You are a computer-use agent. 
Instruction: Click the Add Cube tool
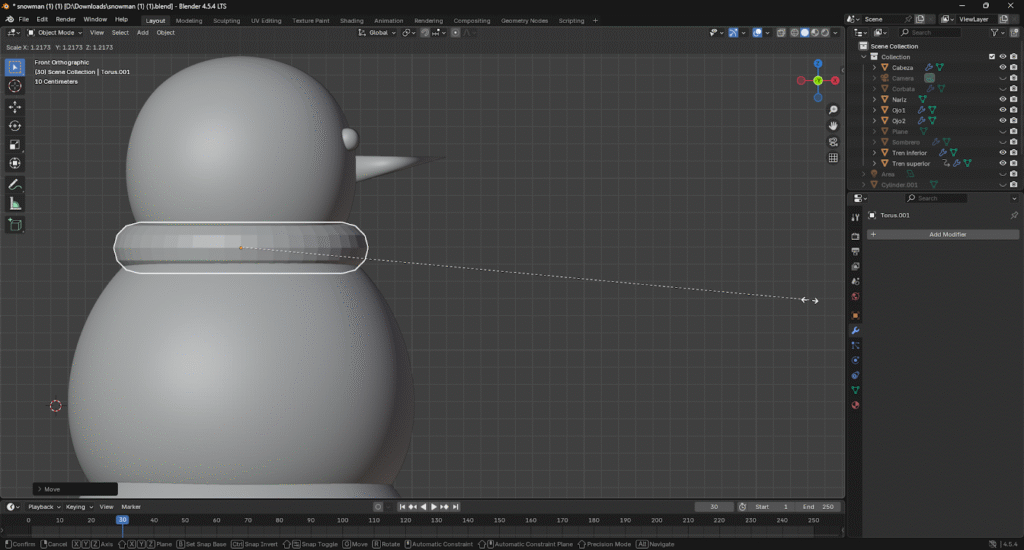coord(15,225)
